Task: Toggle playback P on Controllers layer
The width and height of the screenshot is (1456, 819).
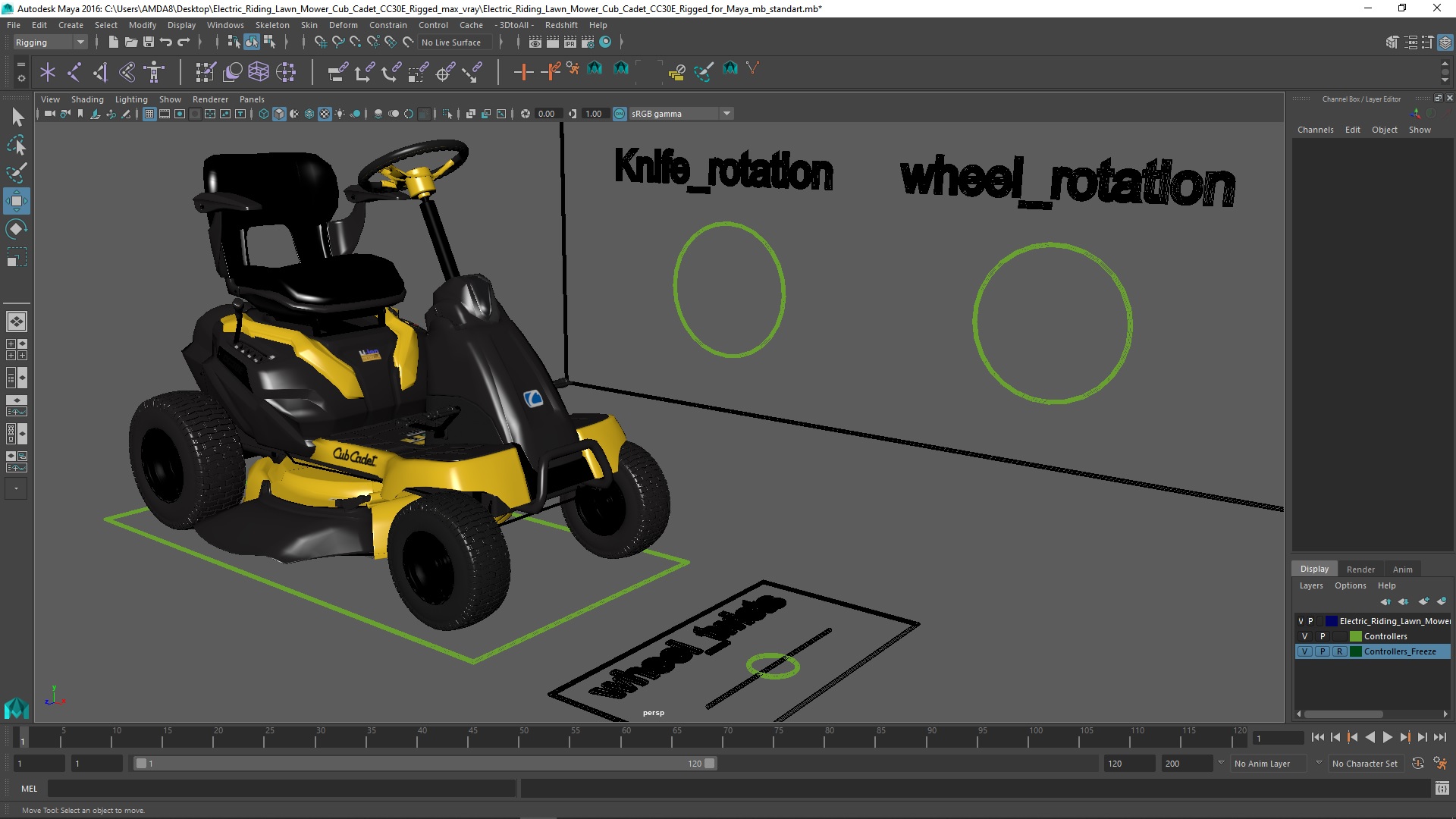Action: [x=1323, y=636]
